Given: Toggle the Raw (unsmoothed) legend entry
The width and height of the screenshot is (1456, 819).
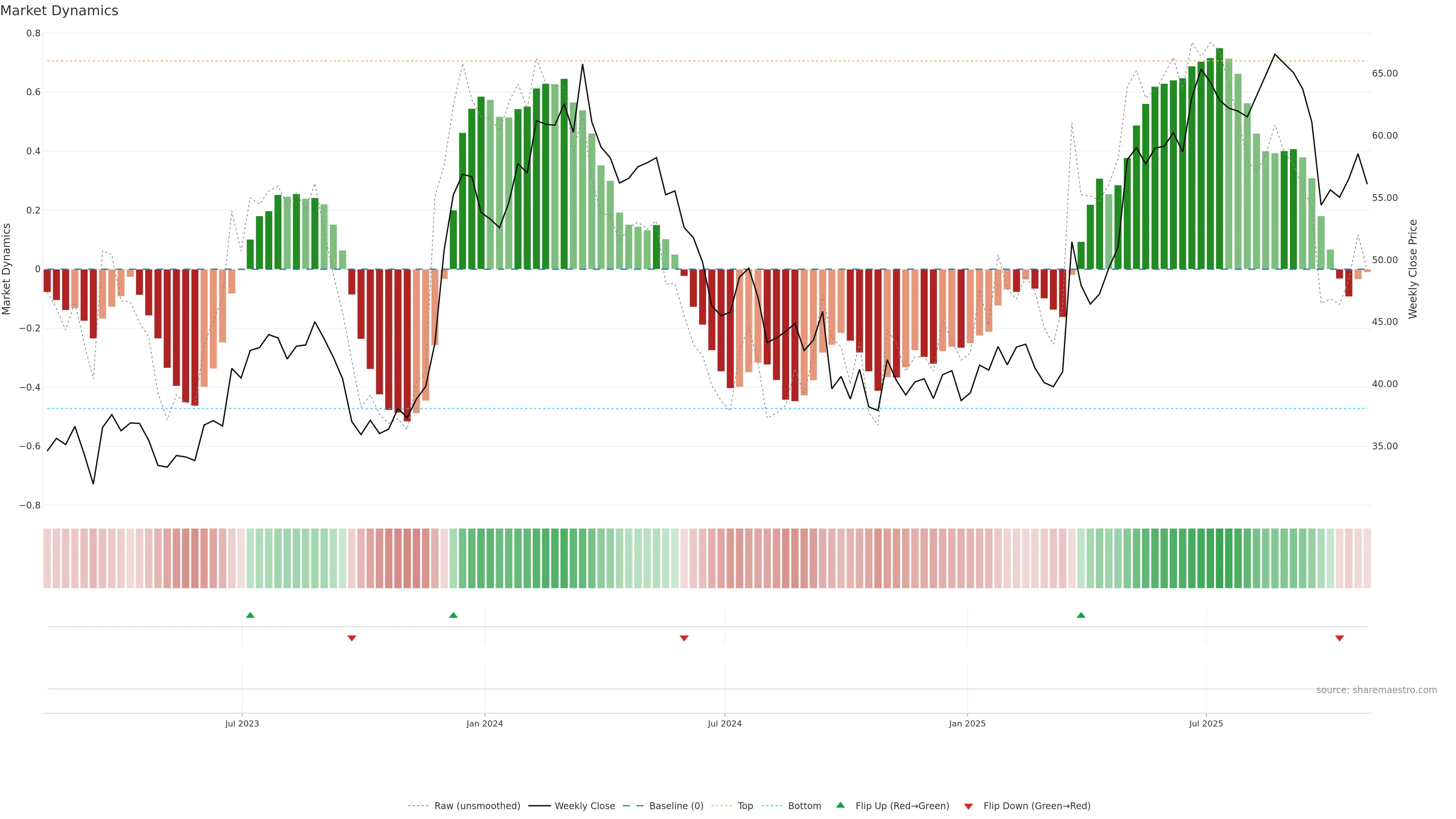Looking at the screenshot, I should [477, 806].
